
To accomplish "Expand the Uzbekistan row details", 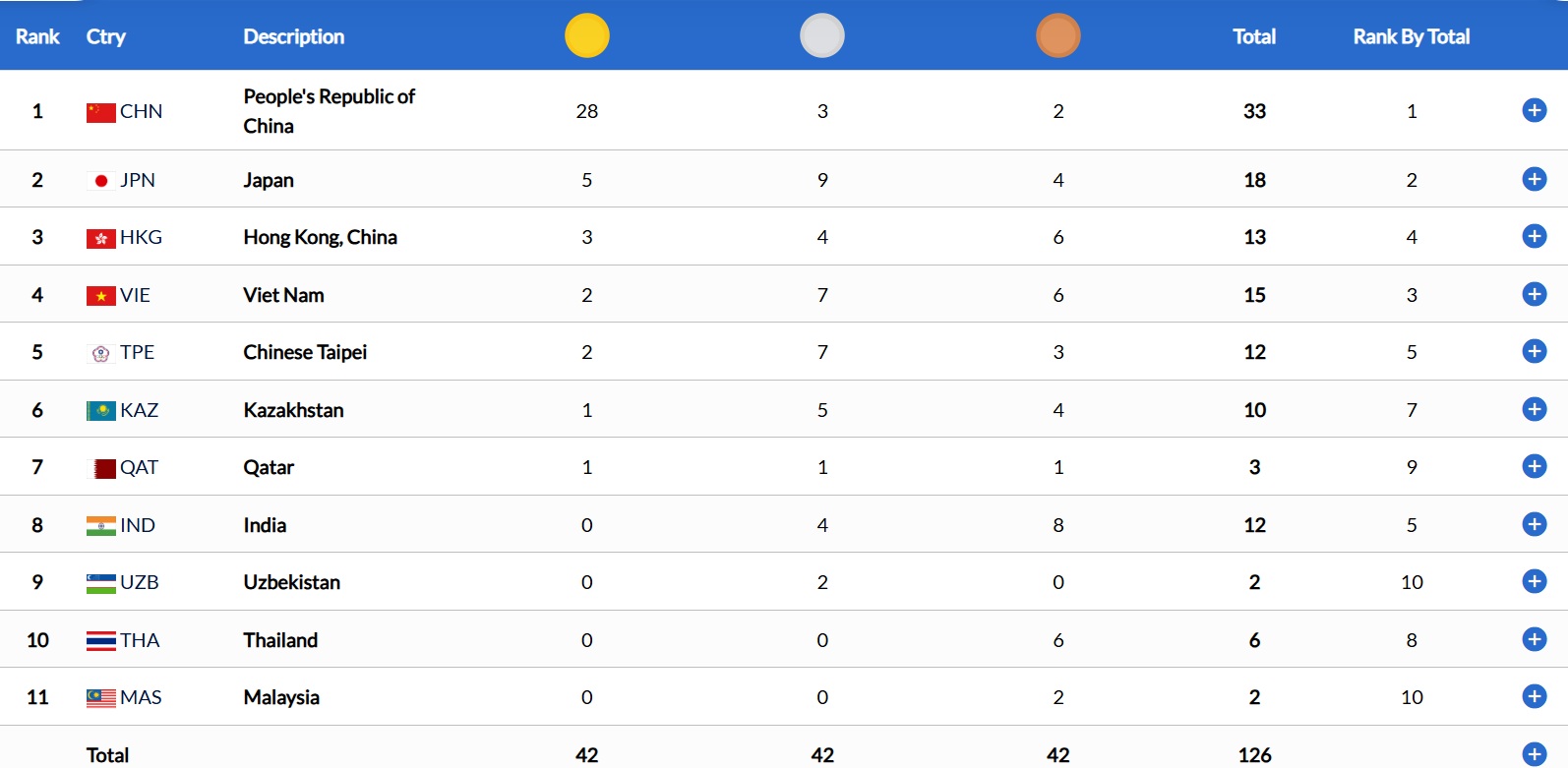I will [x=1534, y=581].
